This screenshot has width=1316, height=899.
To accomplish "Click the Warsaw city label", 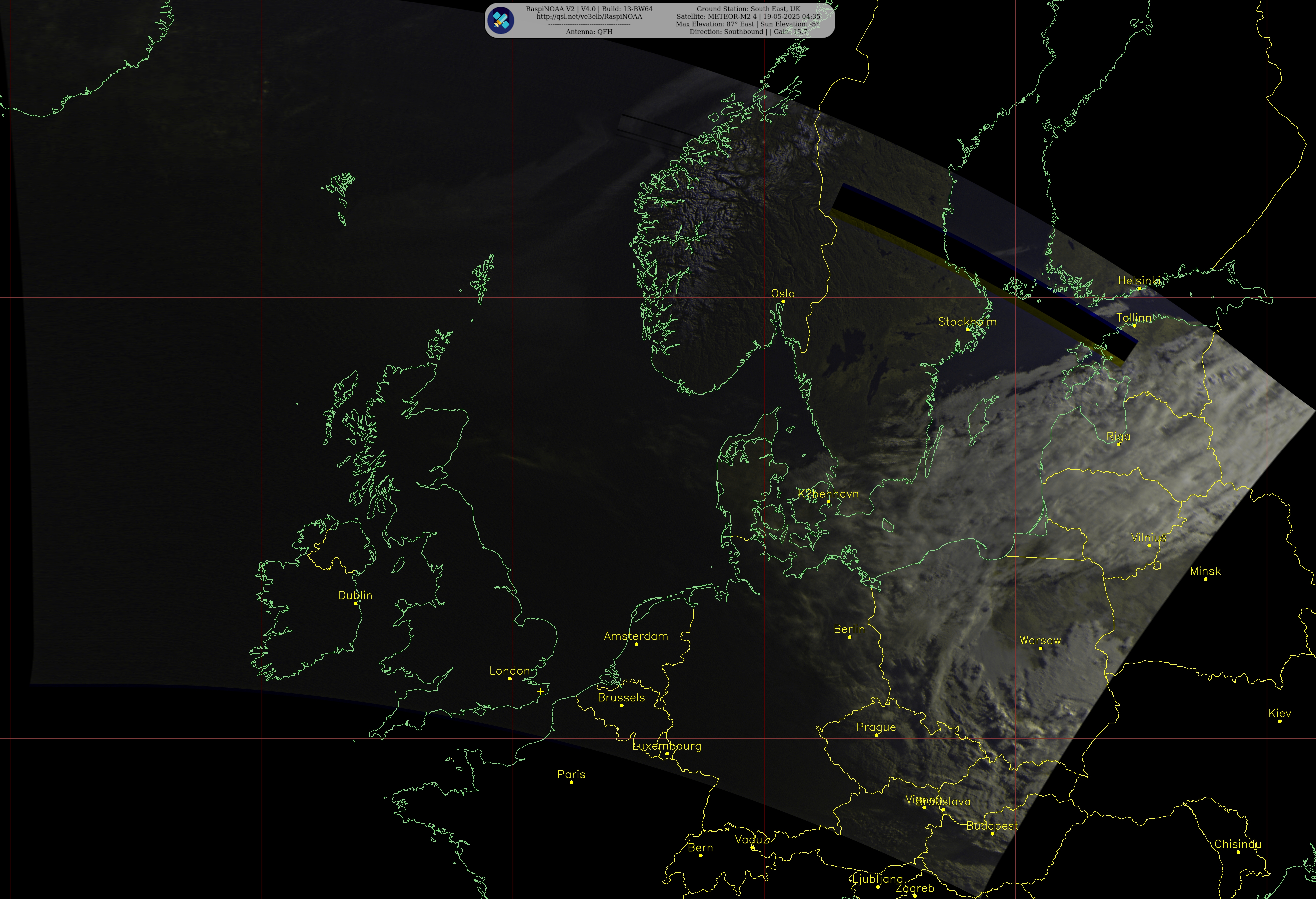I will (x=1040, y=641).
